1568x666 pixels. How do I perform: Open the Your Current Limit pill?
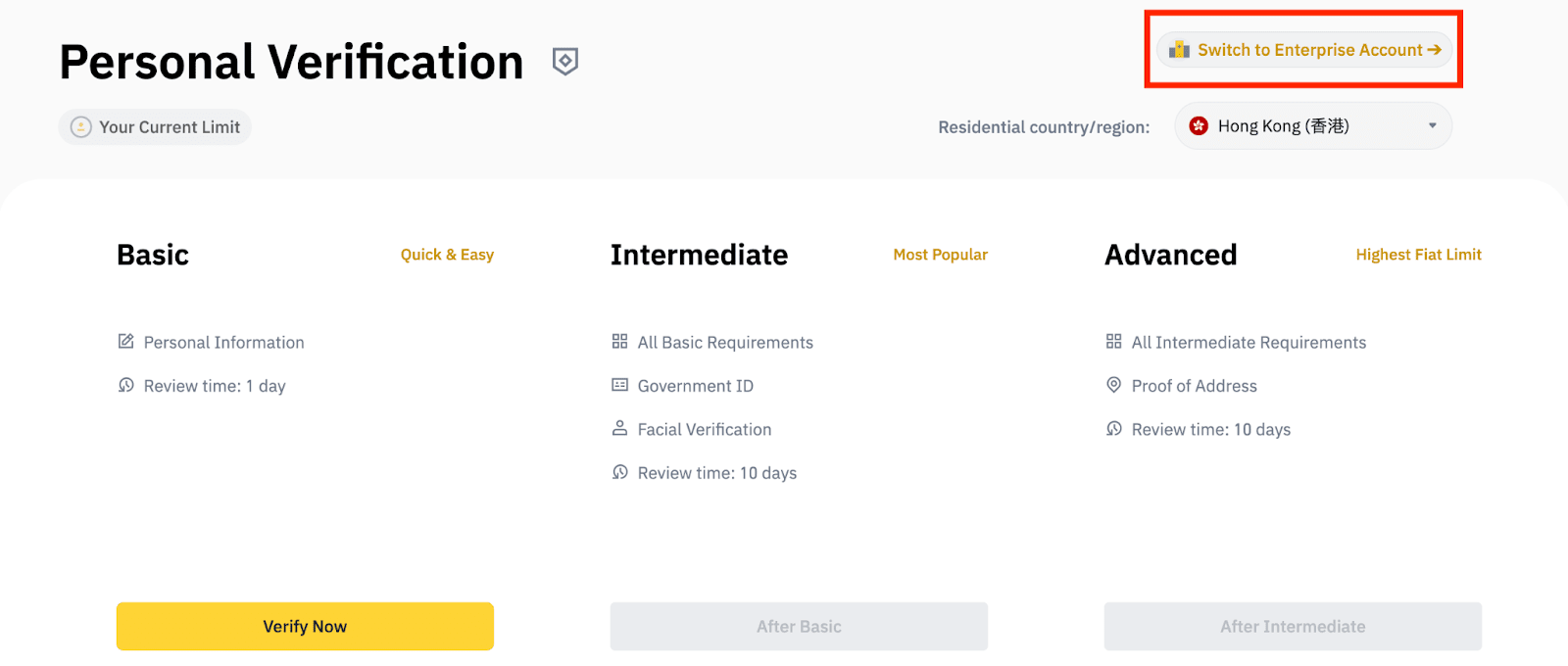pyautogui.click(x=156, y=127)
